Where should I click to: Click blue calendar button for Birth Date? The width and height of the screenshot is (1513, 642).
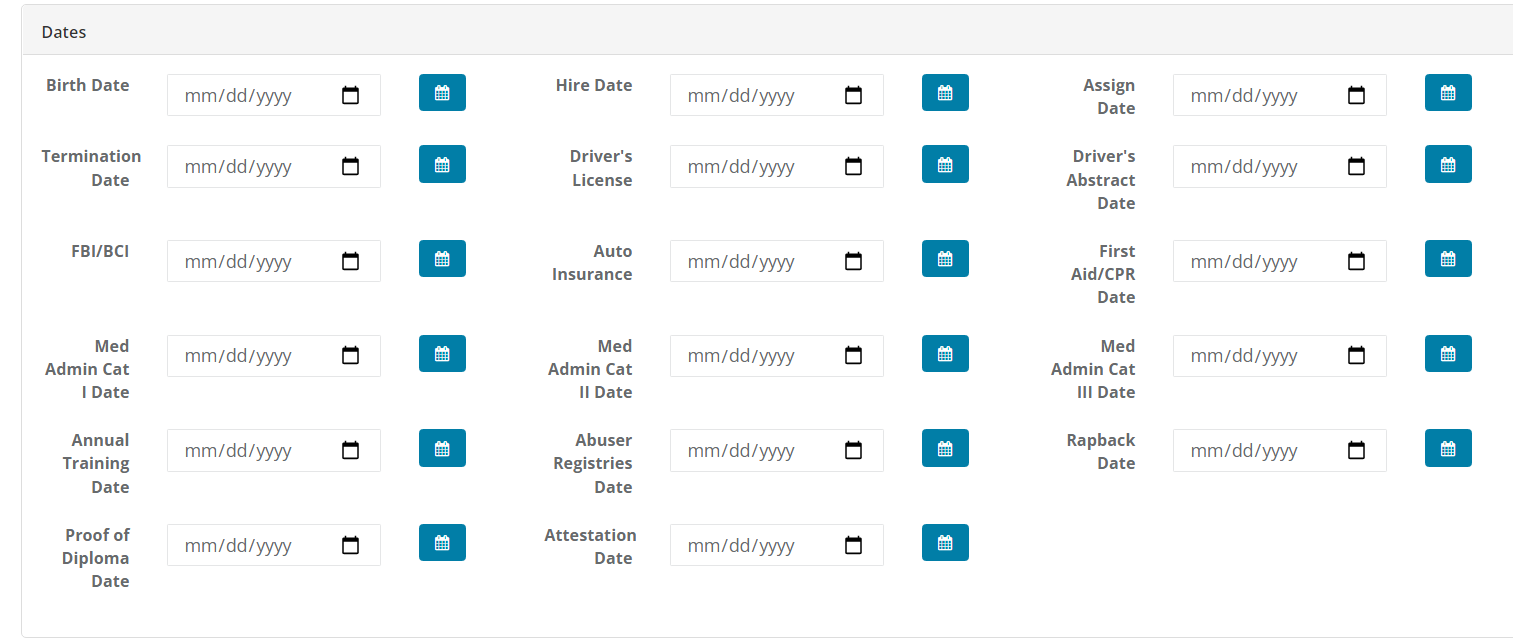pyautogui.click(x=442, y=93)
